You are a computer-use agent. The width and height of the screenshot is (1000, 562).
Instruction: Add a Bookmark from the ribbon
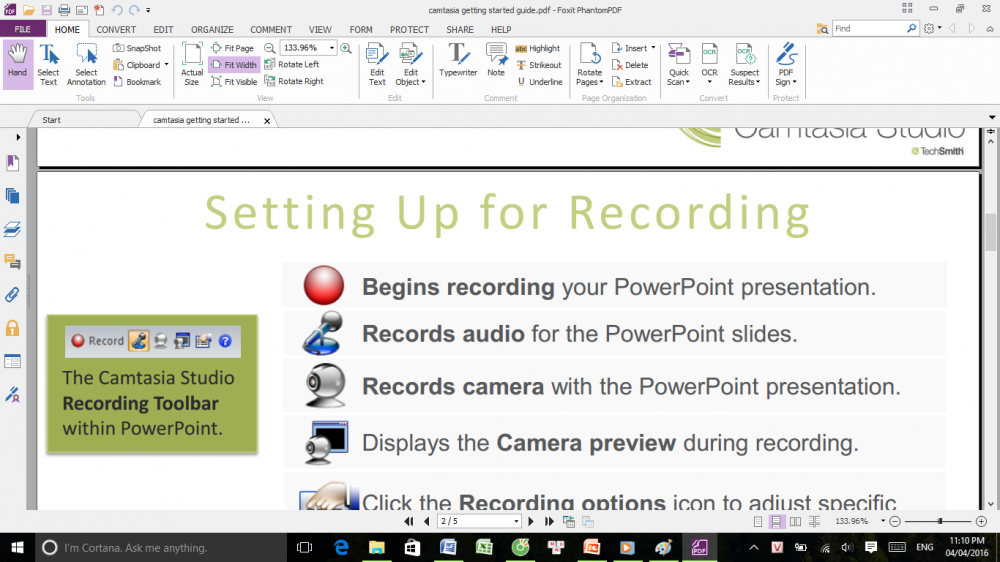(137, 82)
